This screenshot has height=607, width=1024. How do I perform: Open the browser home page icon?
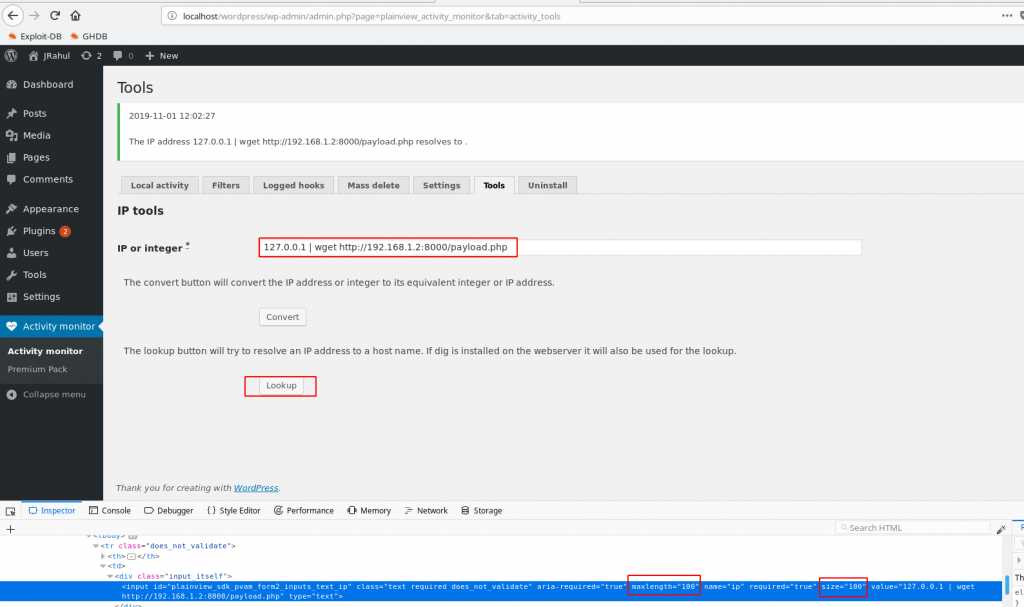pos(76,15)
